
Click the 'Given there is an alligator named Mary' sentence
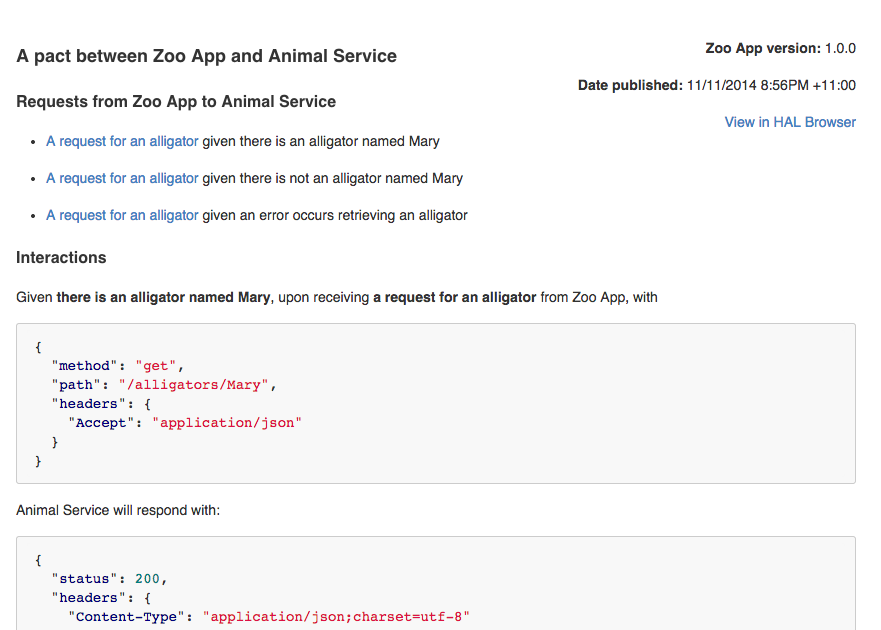[337, 297]
